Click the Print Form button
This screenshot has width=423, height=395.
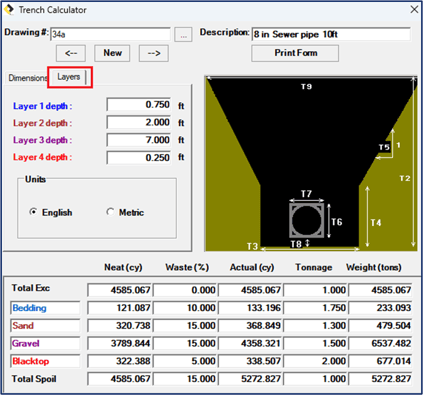click(295, 53)
